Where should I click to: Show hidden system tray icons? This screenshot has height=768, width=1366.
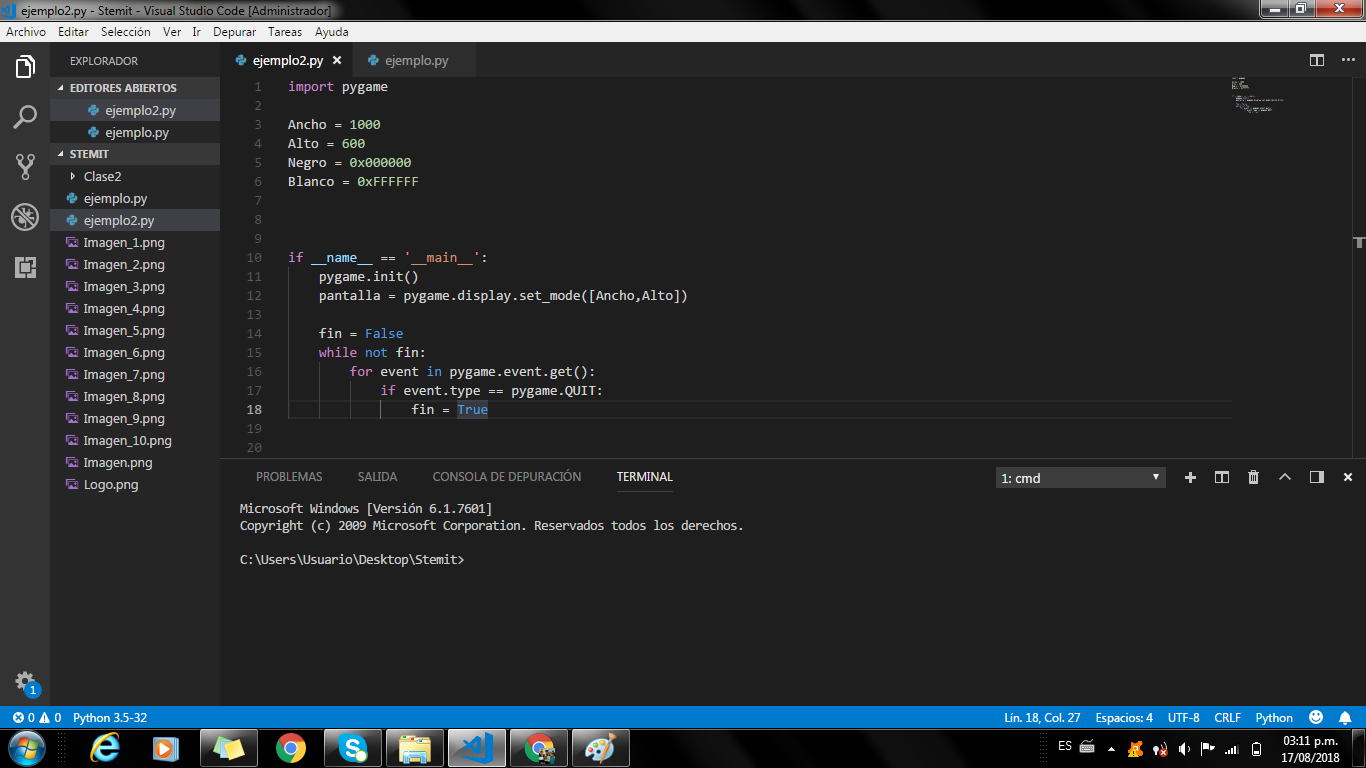1111,749
